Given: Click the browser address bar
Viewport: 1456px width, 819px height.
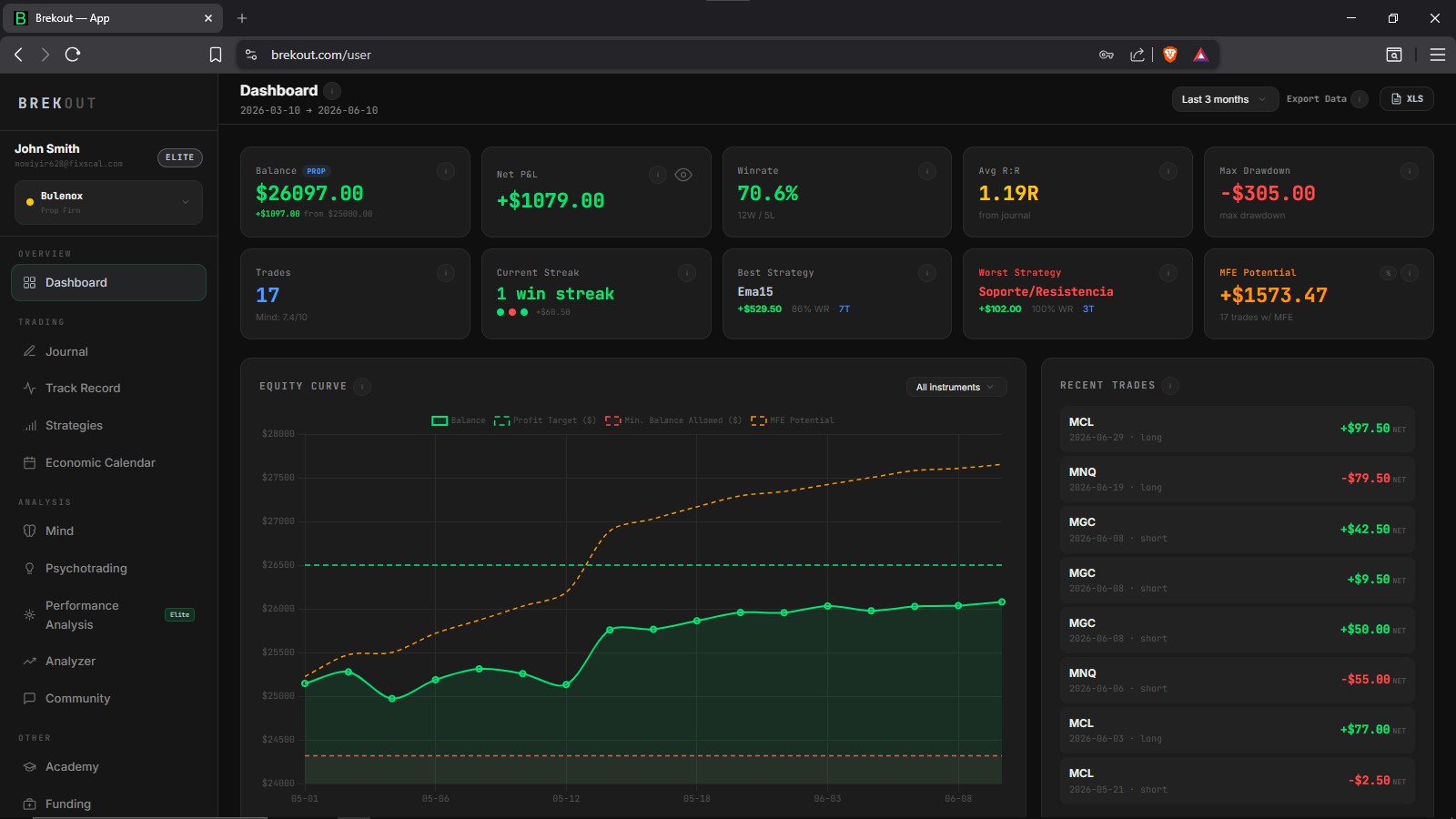Looking at the screenshot, I should [x=673, y=55].
